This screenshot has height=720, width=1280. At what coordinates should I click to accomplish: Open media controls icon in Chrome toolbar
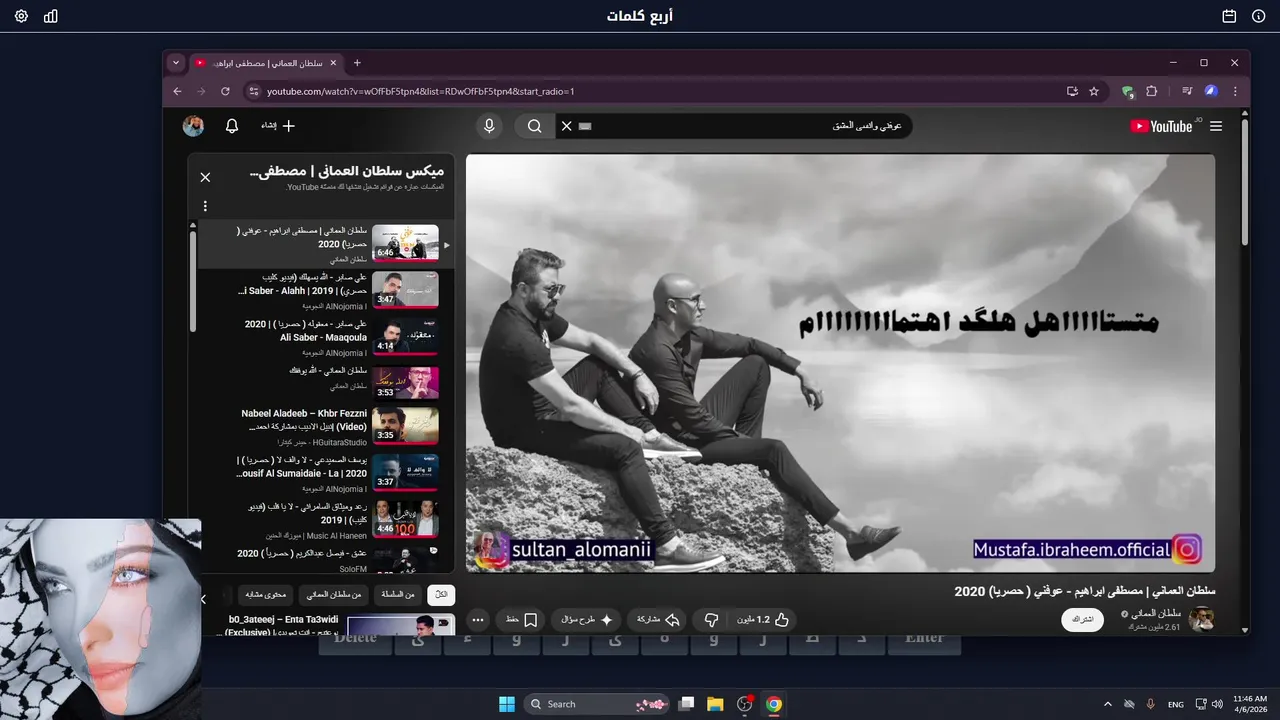[1187, 91]
